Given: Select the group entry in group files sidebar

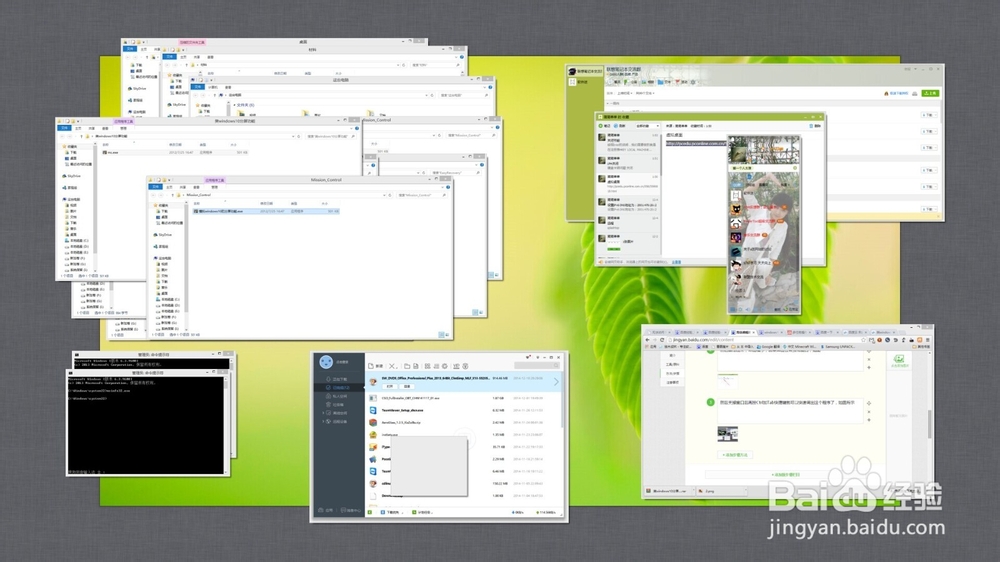Looking at the screenshot, I should [x=585, y=71].
